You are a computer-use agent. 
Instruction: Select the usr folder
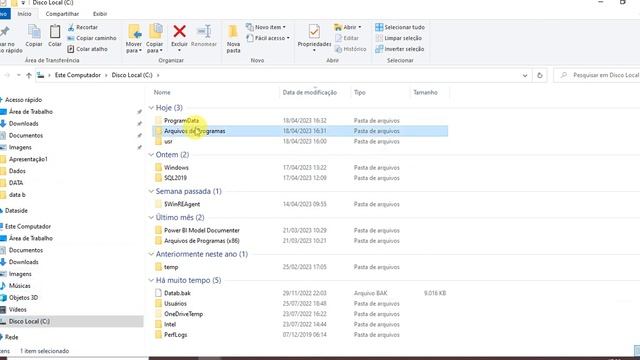click(300, 141)
